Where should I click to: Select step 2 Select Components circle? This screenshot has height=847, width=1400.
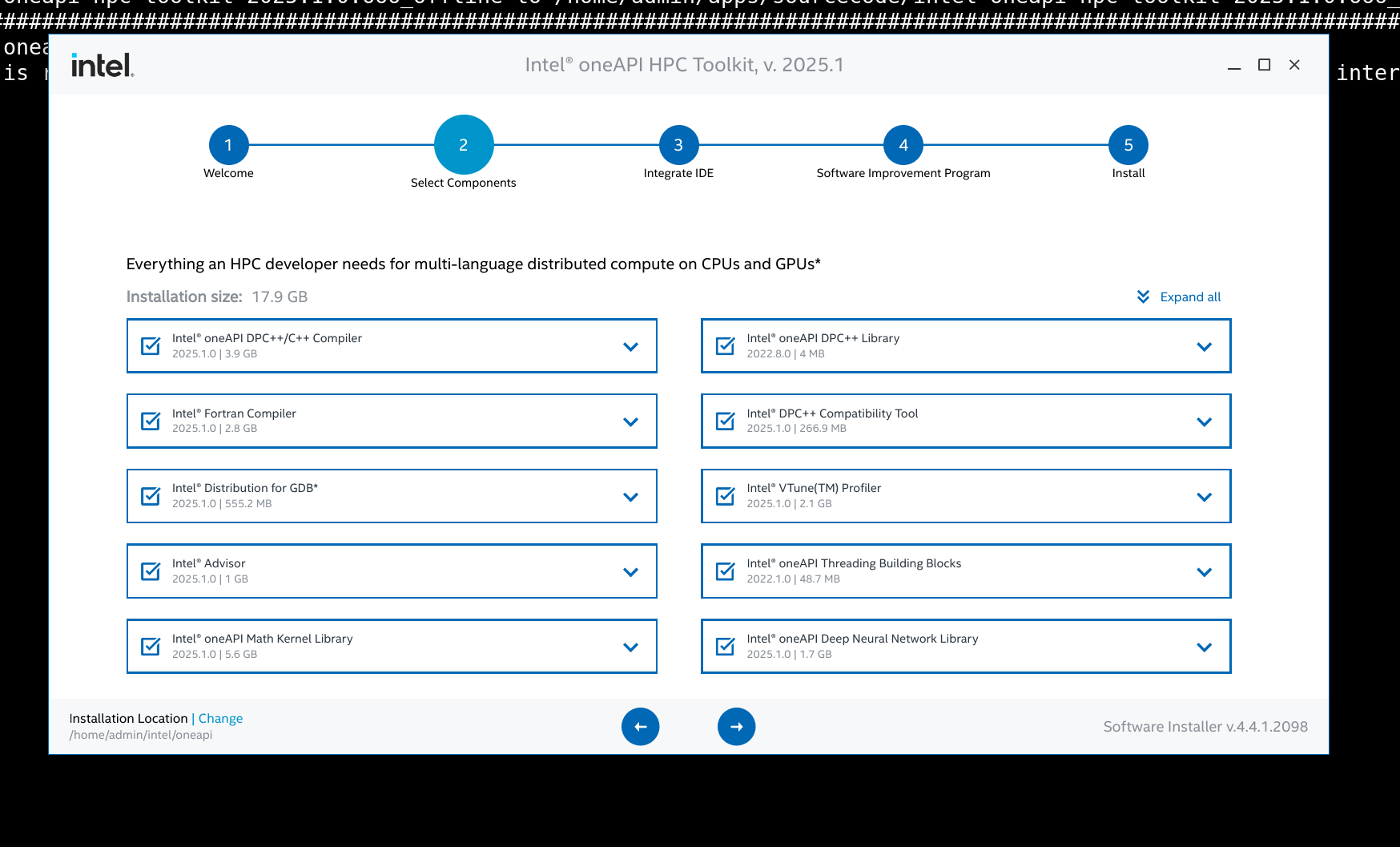click(x=464, y=145)
